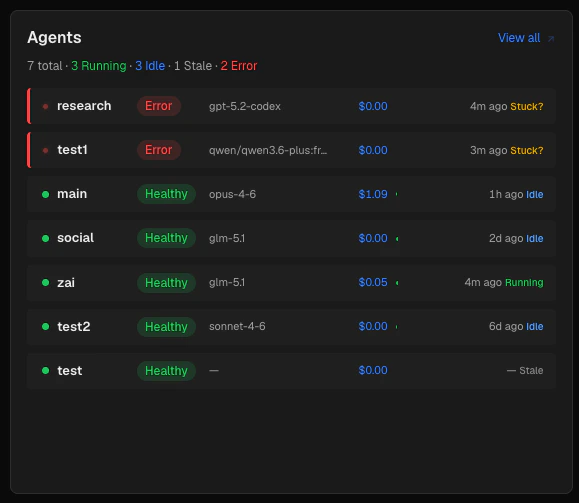
Task: Click the green status dot for main
Action: point(45,194)
